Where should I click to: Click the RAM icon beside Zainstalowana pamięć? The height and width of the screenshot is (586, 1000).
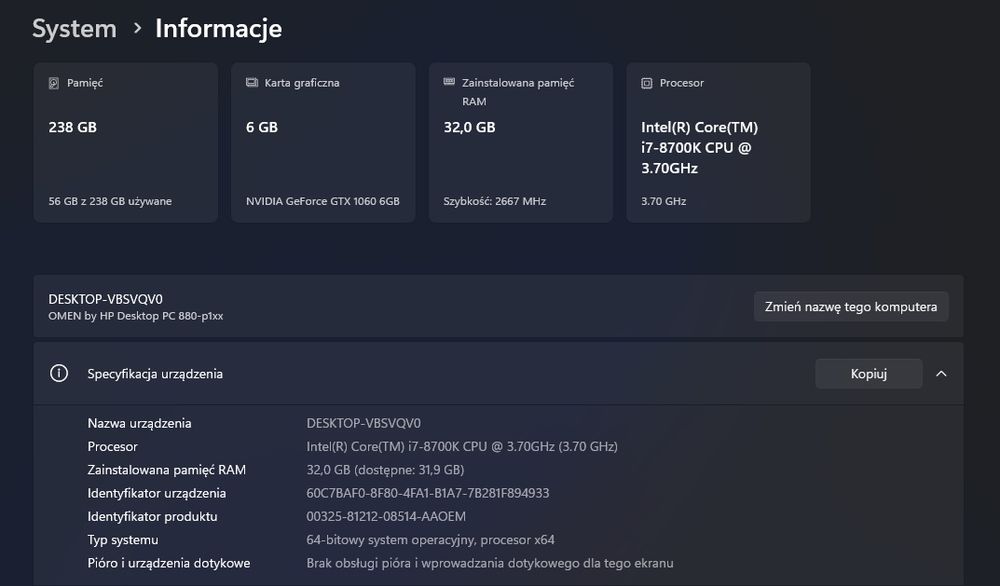click(449, 82)
